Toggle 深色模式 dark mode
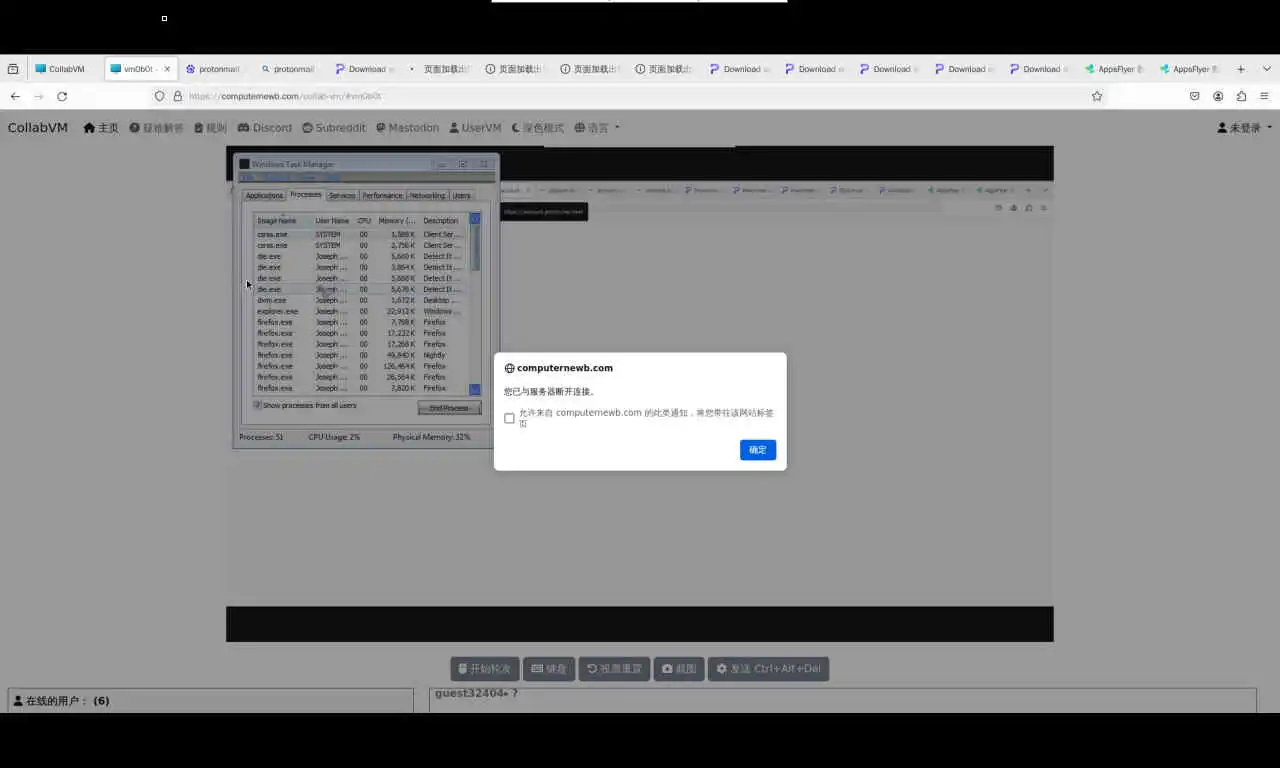 pos(538,128)
